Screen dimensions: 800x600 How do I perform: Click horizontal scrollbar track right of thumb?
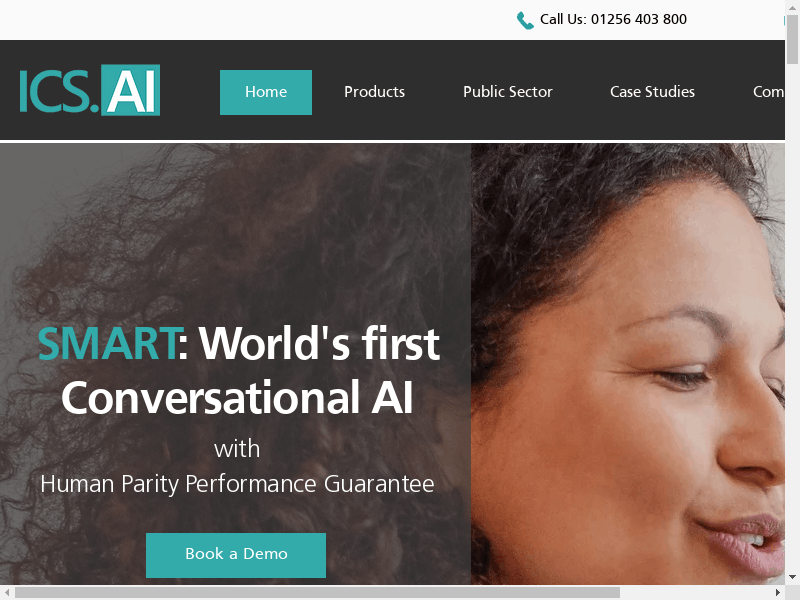695,592
